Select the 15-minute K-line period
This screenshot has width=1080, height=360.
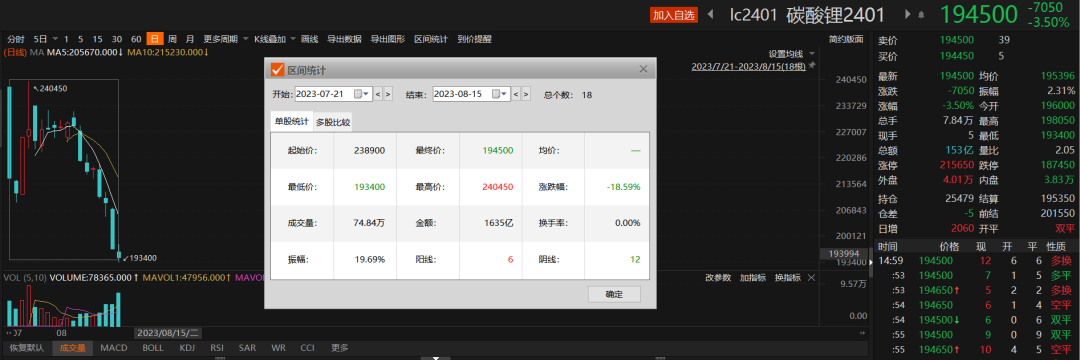[x=98, y=39]
